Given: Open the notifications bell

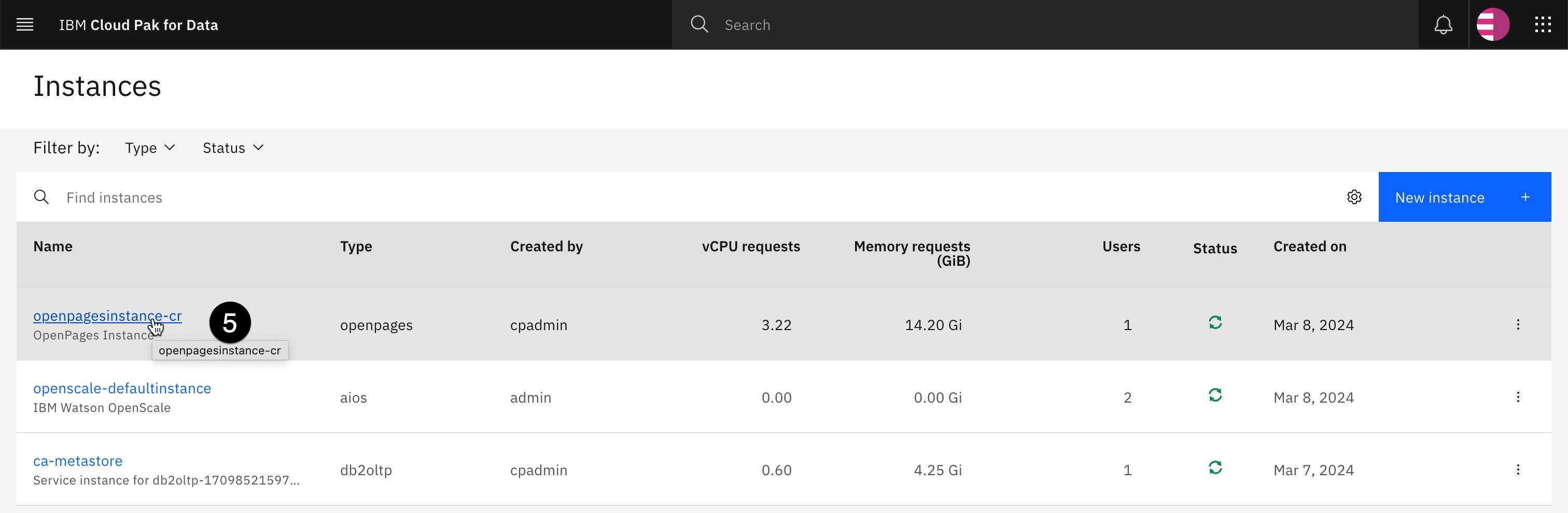Looking at the screenshot, I should tap(1443, 25).
